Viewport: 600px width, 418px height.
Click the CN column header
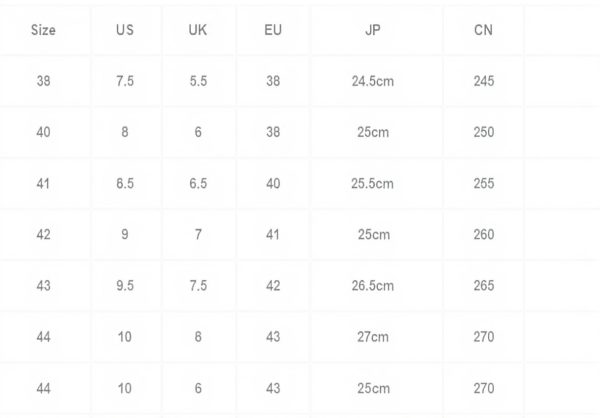pyautogui.click(x=483, y=30)
